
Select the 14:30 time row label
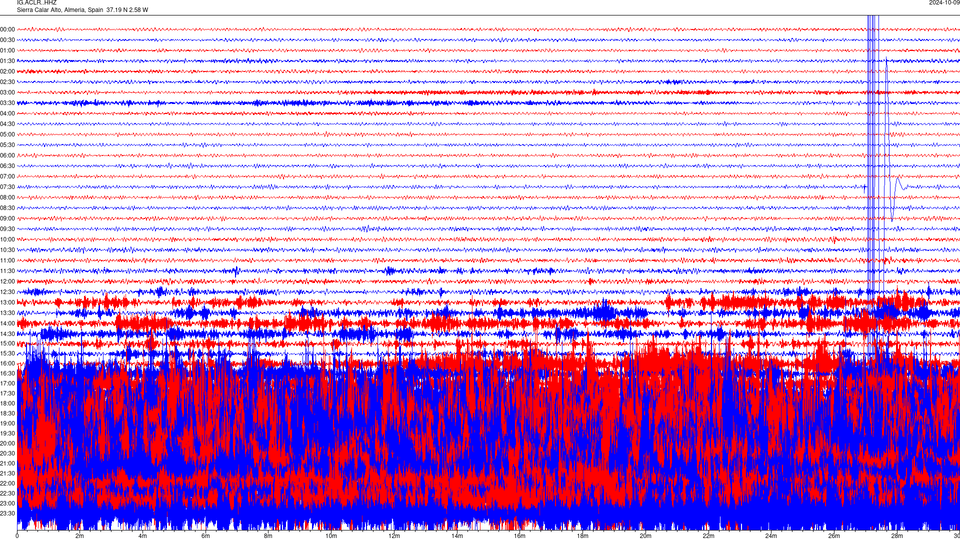[7, 334]
